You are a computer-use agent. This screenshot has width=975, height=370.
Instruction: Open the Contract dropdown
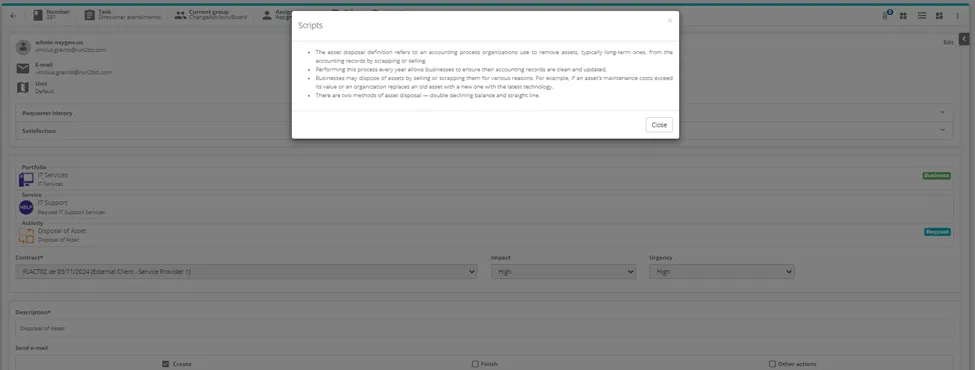coord(246,272)
